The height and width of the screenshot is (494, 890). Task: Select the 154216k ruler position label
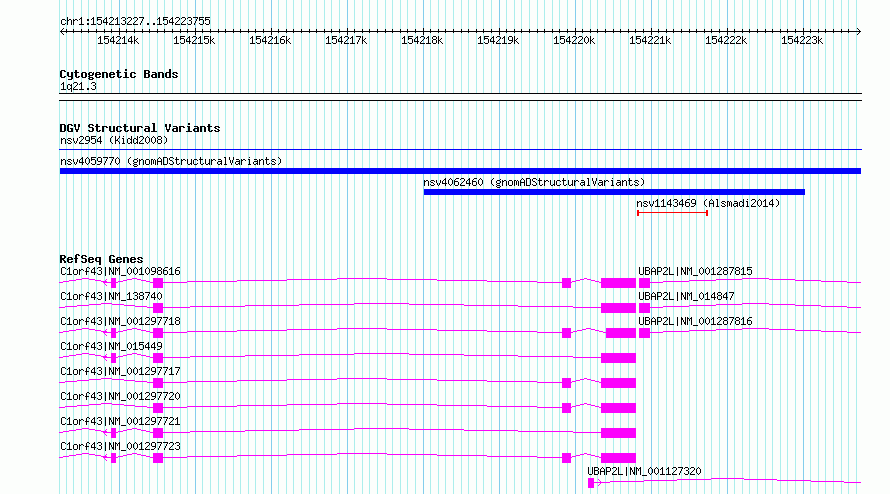pos(270,40)
